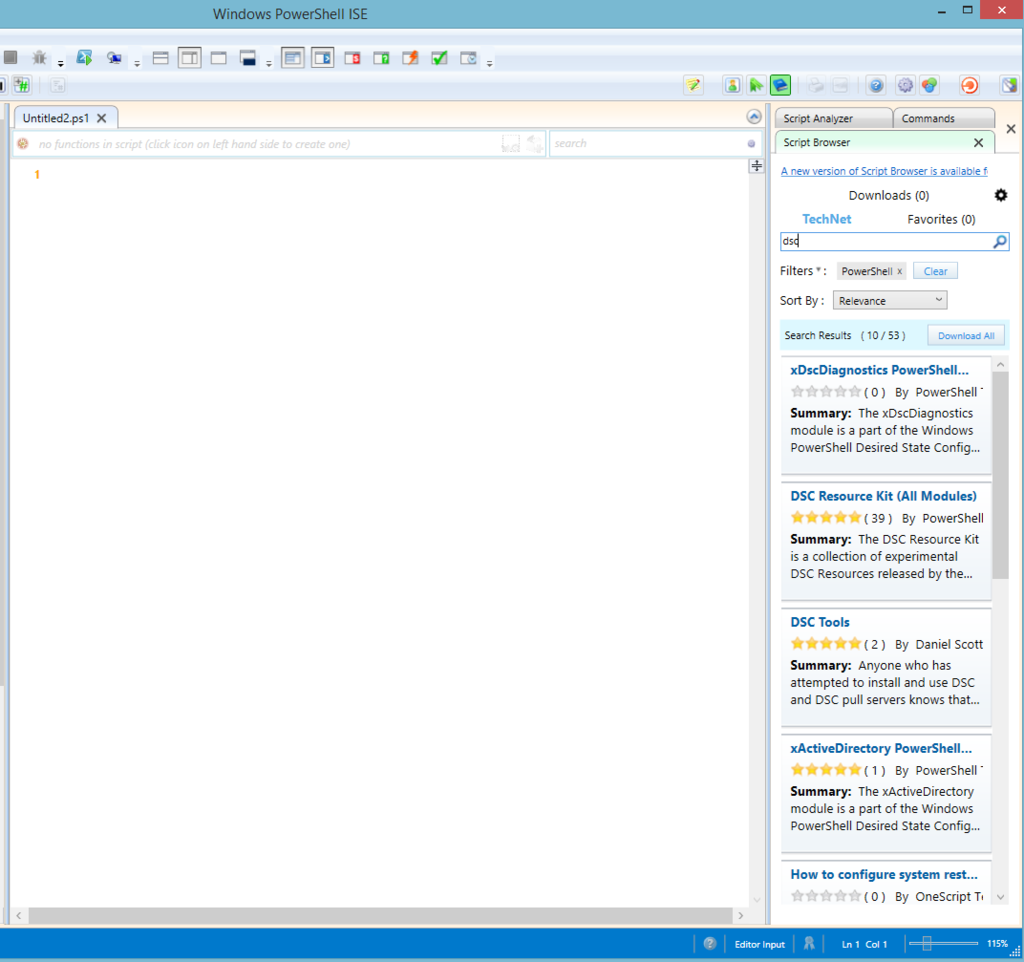This screenshot has width=1024, height=962.
Task: Click the help icon in status bar
Action: click(x=710, y=943)
